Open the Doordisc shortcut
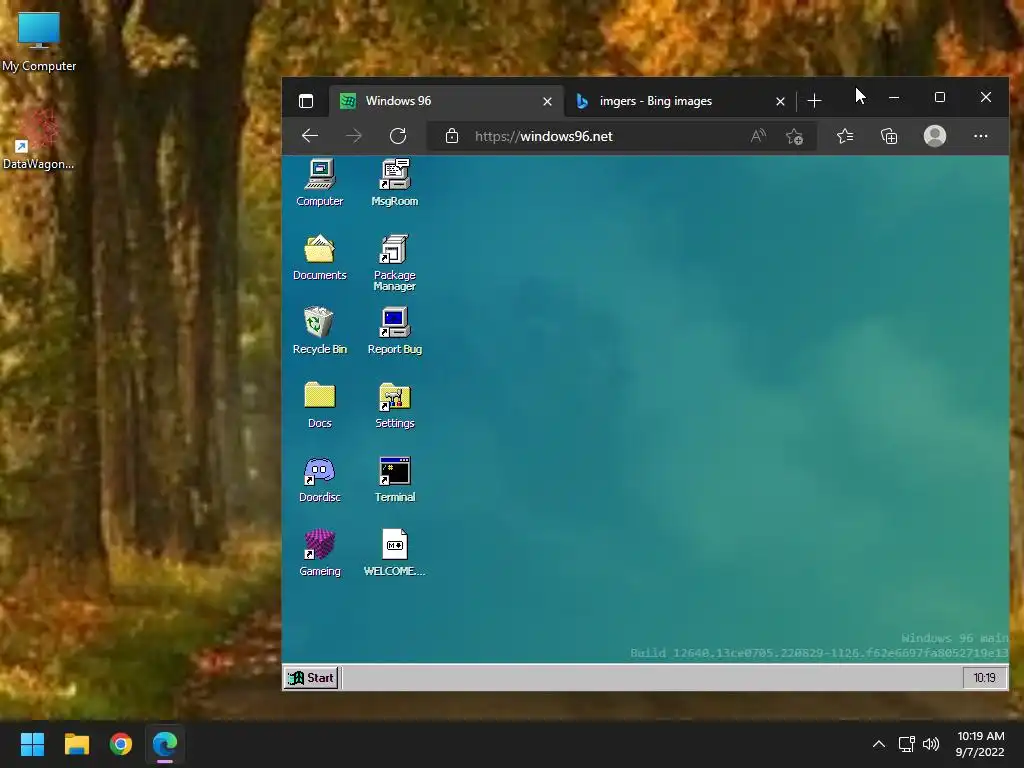The image size is (1024, 768). [319, 479]
